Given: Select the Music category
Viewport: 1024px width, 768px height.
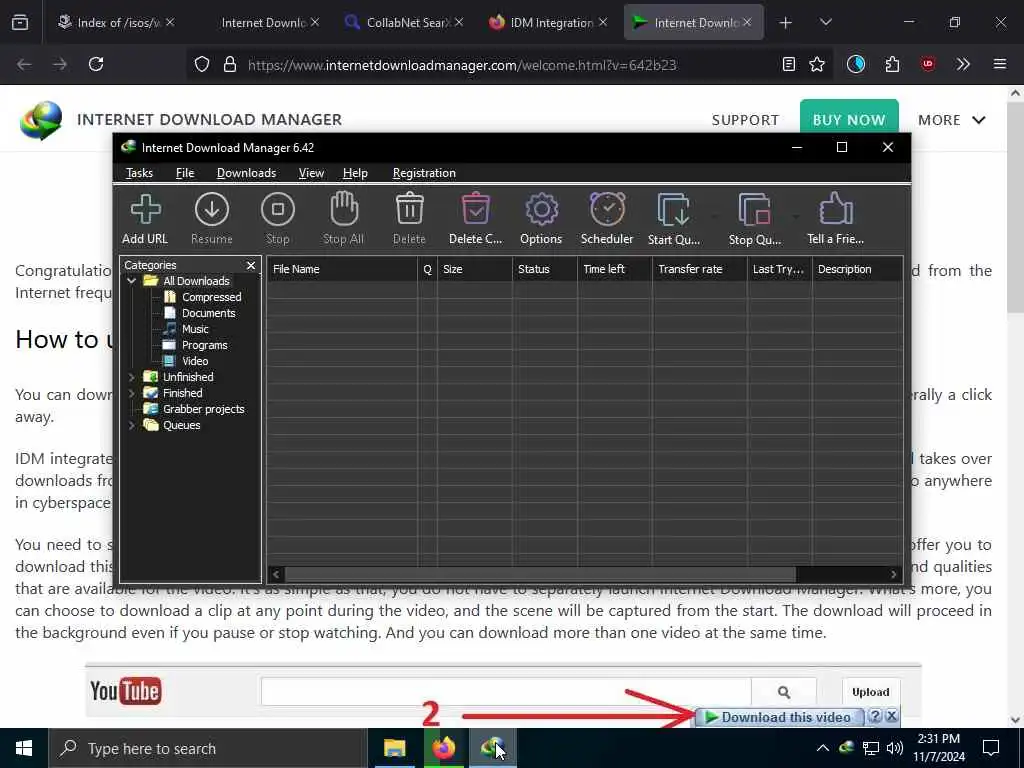Looking at the screenshot, I should pos(195,329).
